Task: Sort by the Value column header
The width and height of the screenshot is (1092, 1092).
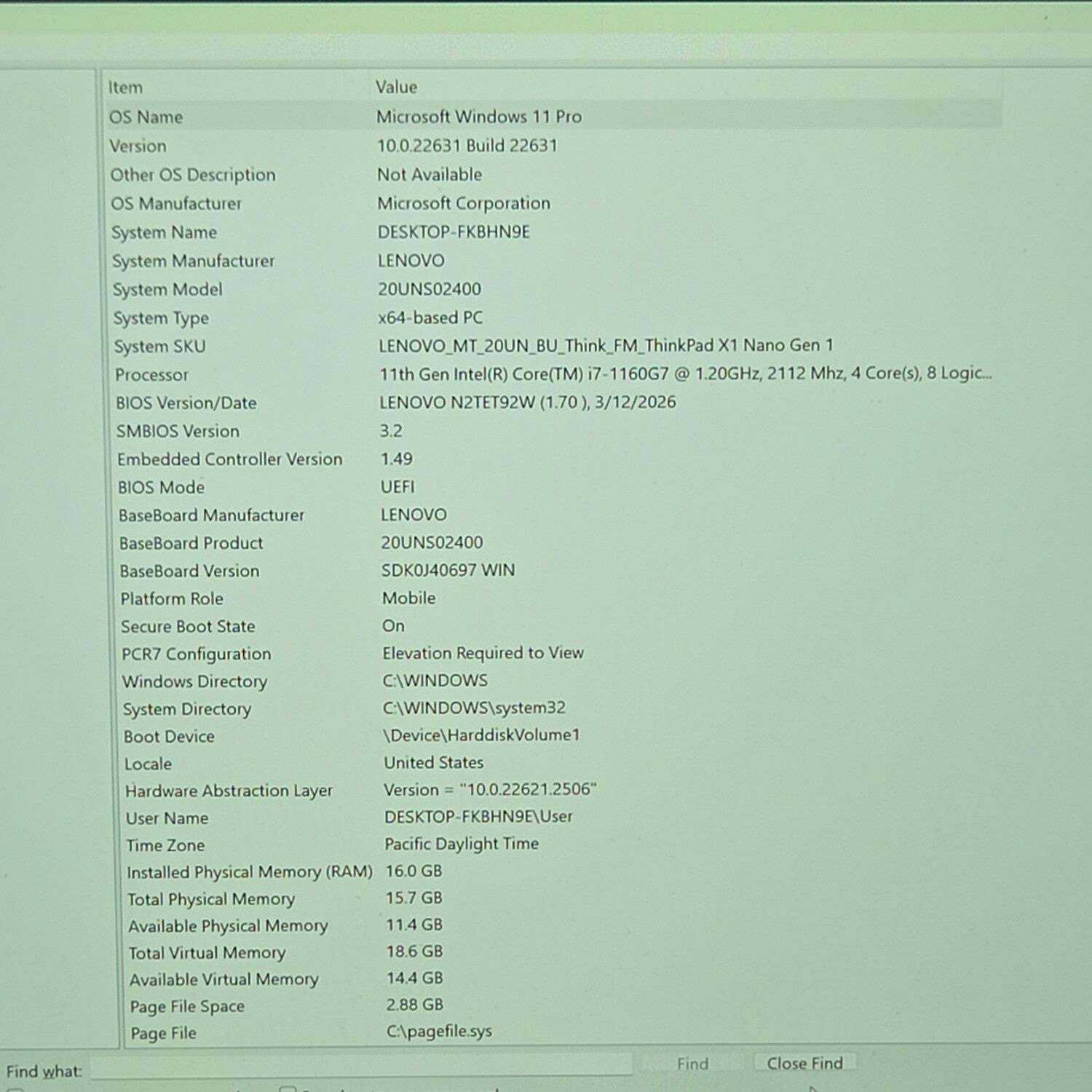Action: [x=687, y=87]
